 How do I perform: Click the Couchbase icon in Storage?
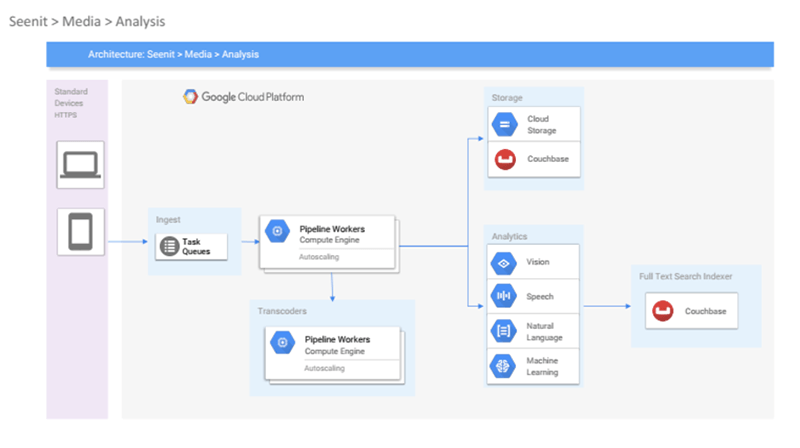tap(505, 159)
